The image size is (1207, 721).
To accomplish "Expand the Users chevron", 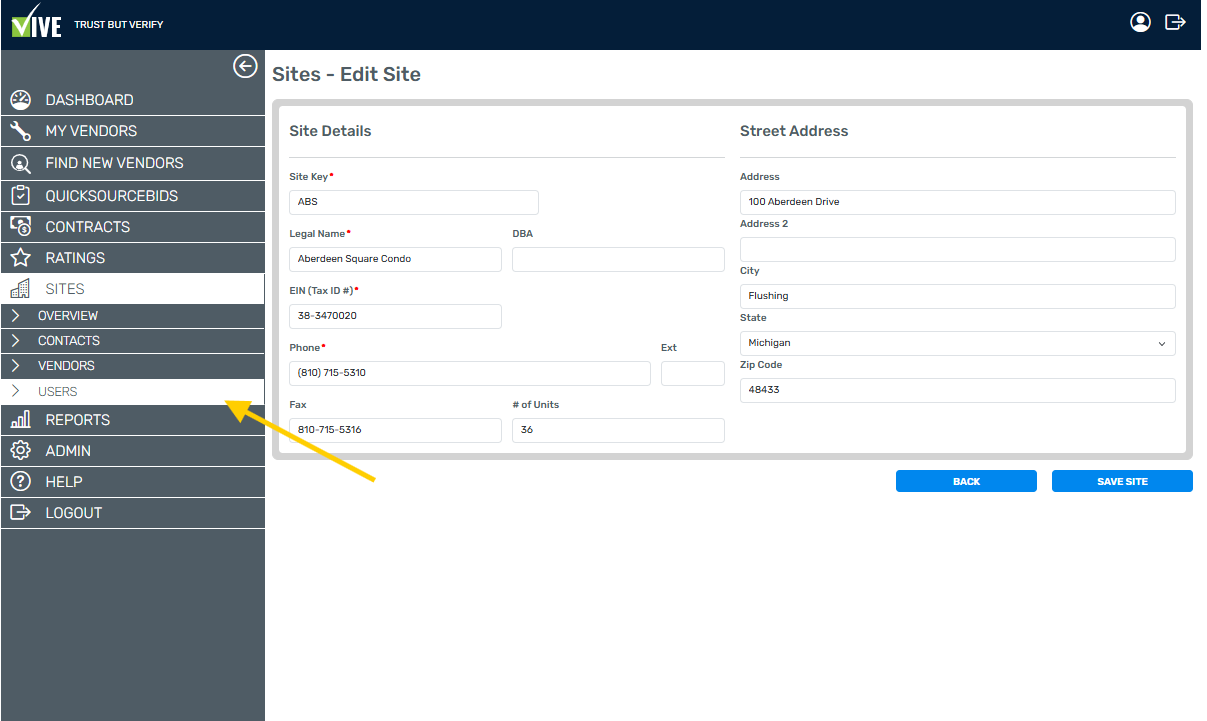I will pyautogui.click(x=15, y=392).
